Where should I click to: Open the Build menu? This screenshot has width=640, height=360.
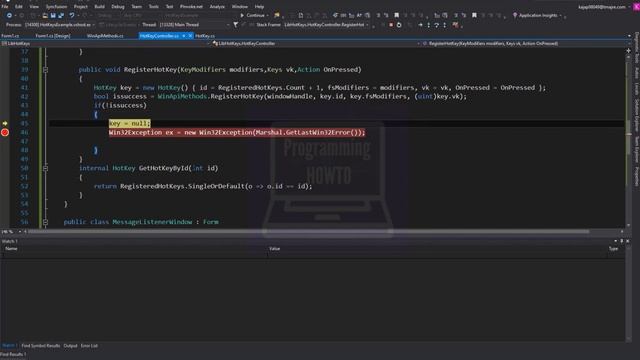(x=99, y=7)
